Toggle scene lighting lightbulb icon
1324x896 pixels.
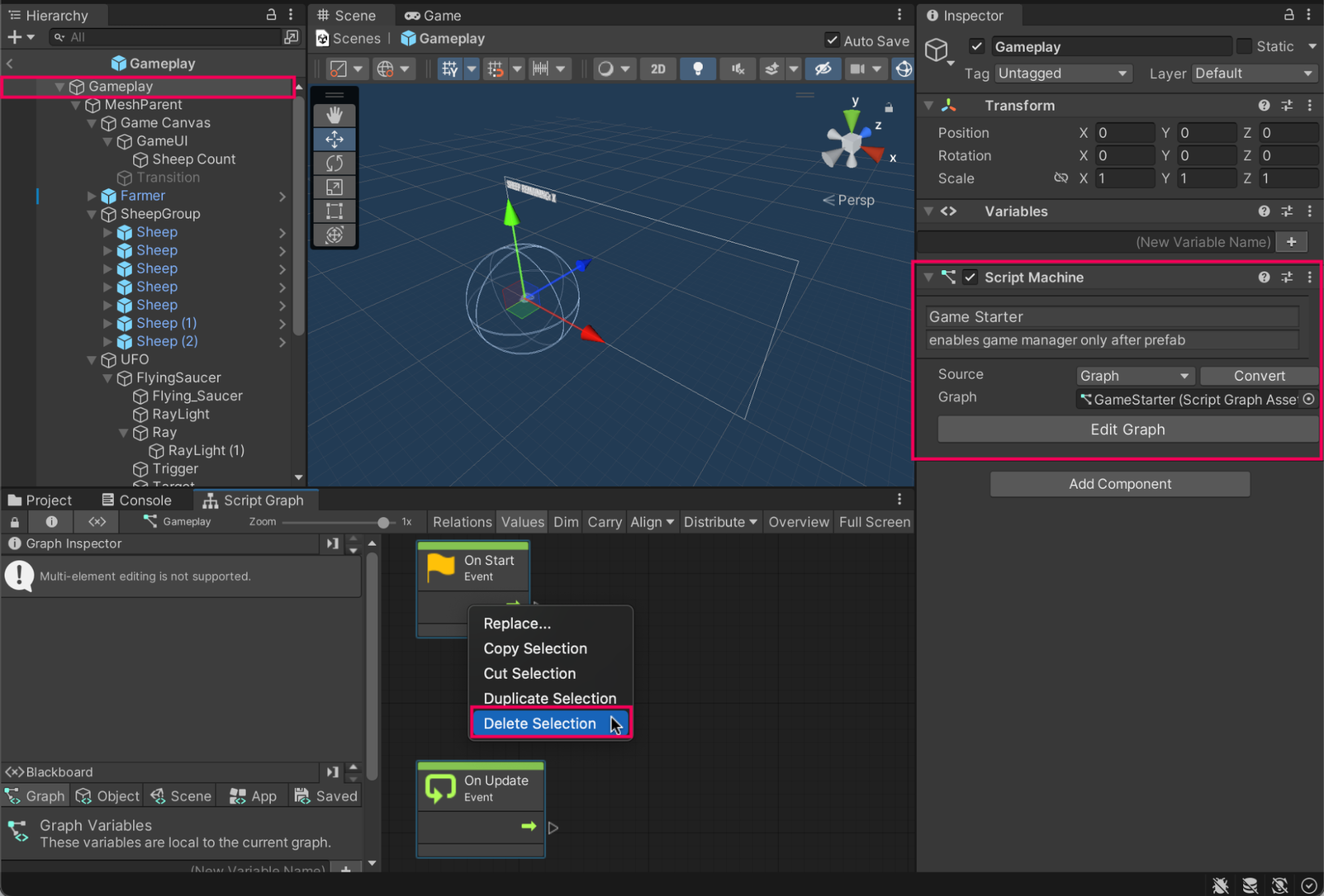click(x=697, y=69)
